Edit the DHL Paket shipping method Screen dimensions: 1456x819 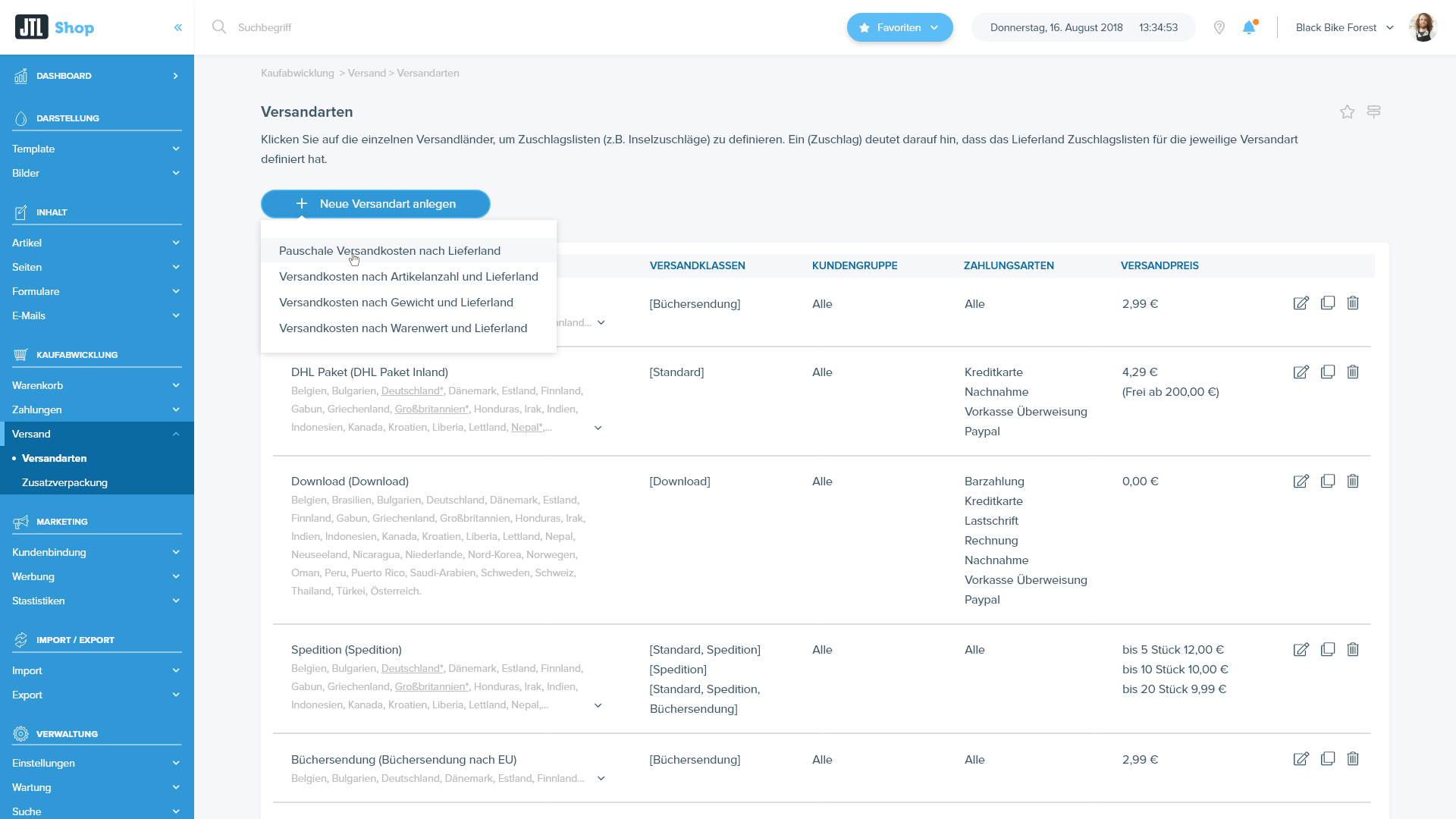[1301, 372]
